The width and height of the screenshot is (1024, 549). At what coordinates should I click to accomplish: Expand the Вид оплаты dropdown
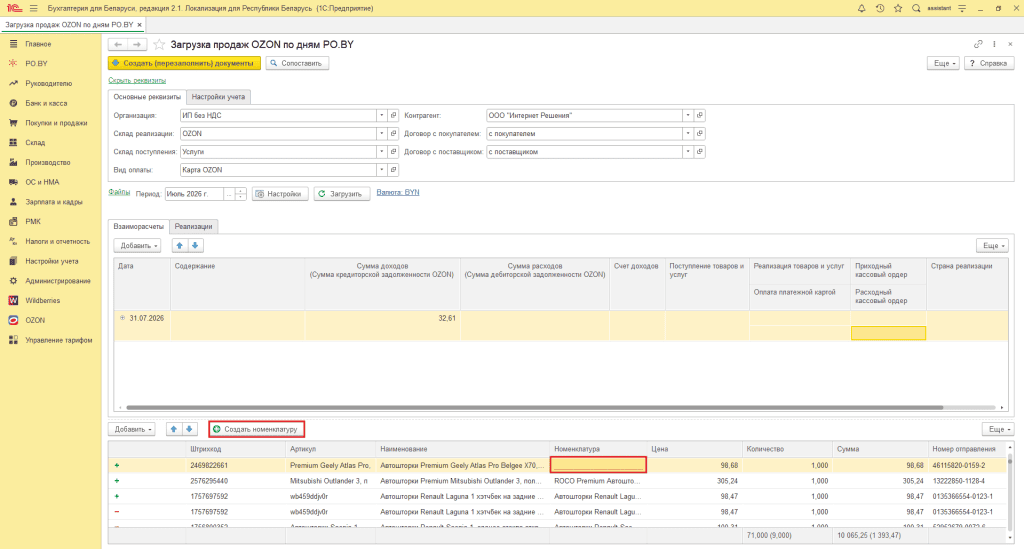click(x=381, y=170)
